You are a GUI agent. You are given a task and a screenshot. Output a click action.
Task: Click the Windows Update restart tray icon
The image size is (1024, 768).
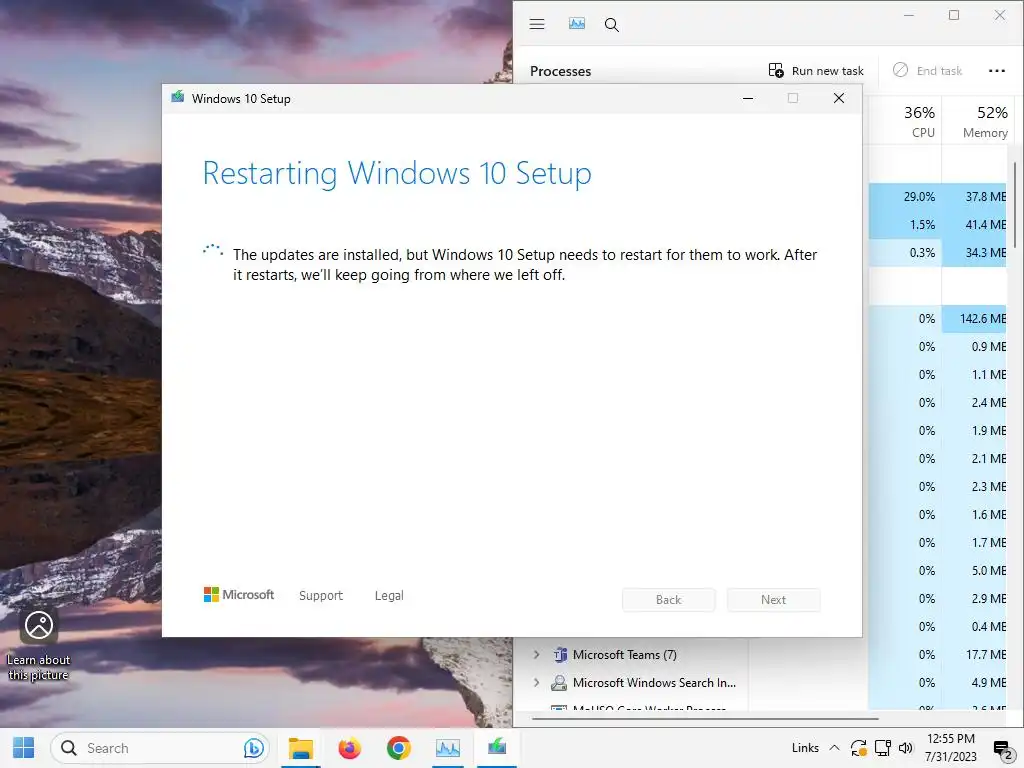858,748
